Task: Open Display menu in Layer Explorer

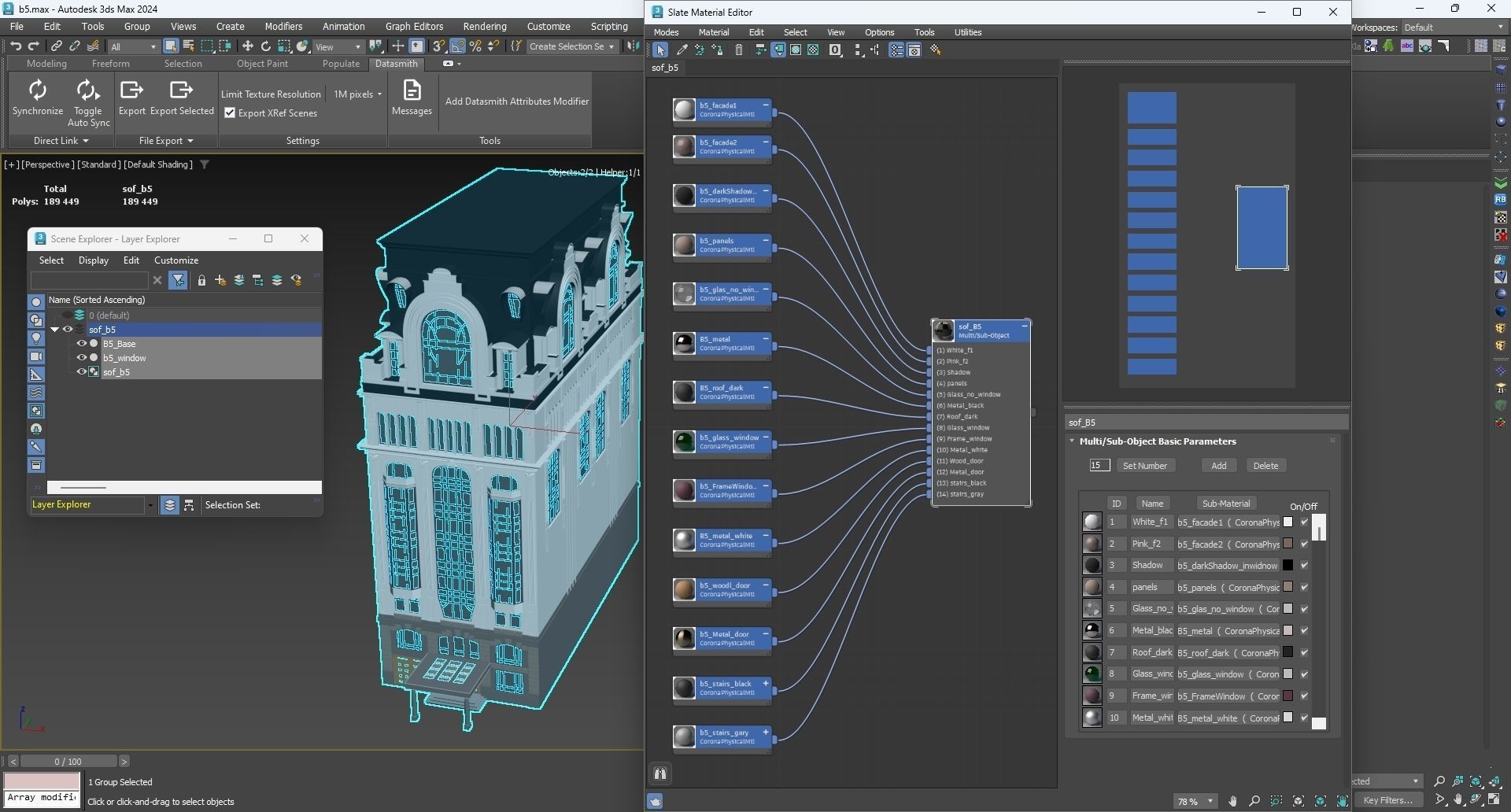Action: [x=93, y=260]
